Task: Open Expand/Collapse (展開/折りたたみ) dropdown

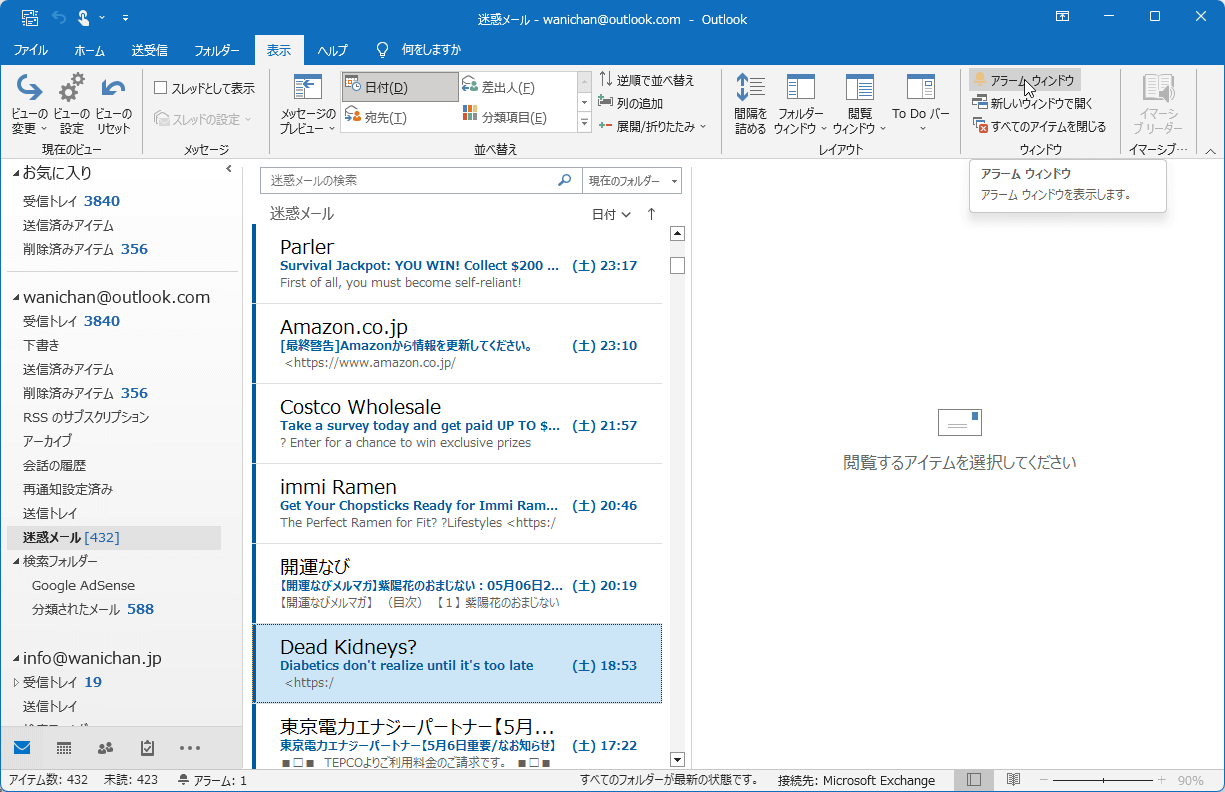Action: [x=652, y=126]
